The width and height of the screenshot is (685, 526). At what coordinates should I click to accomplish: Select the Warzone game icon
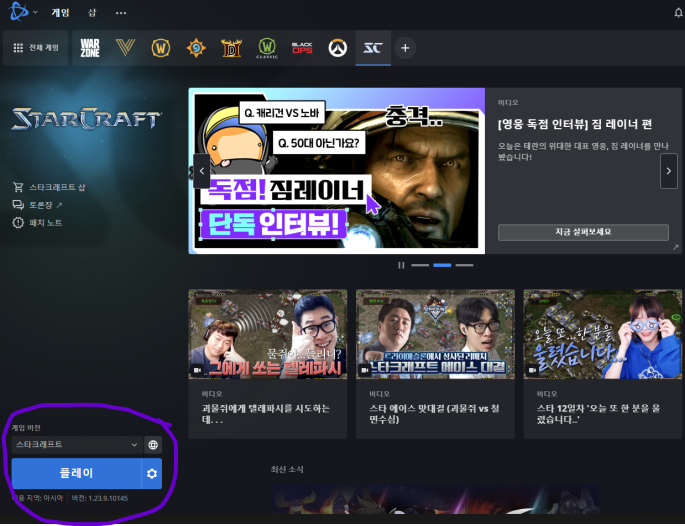(90, 48)
